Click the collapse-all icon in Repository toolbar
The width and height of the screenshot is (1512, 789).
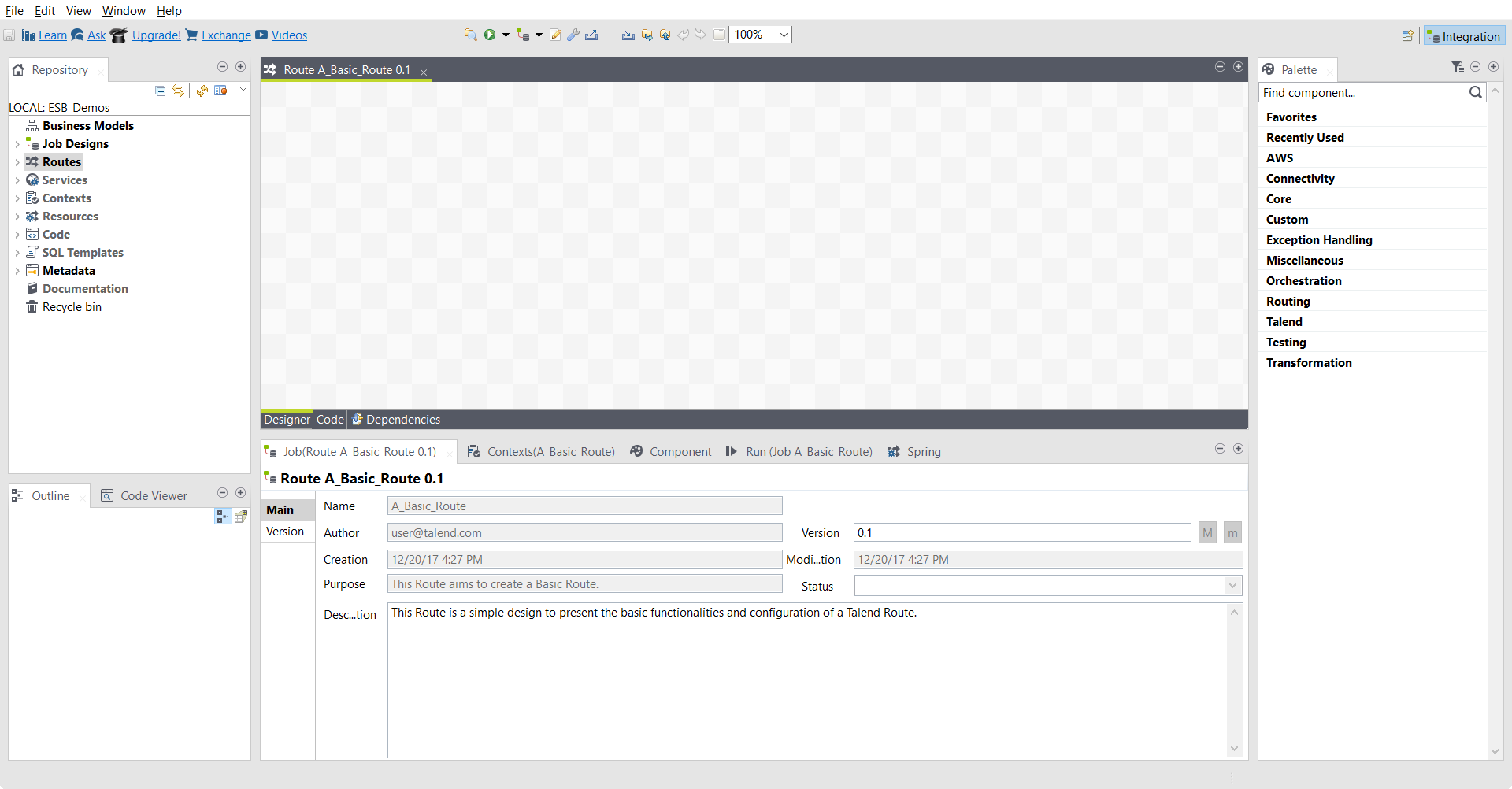[161, 91]
